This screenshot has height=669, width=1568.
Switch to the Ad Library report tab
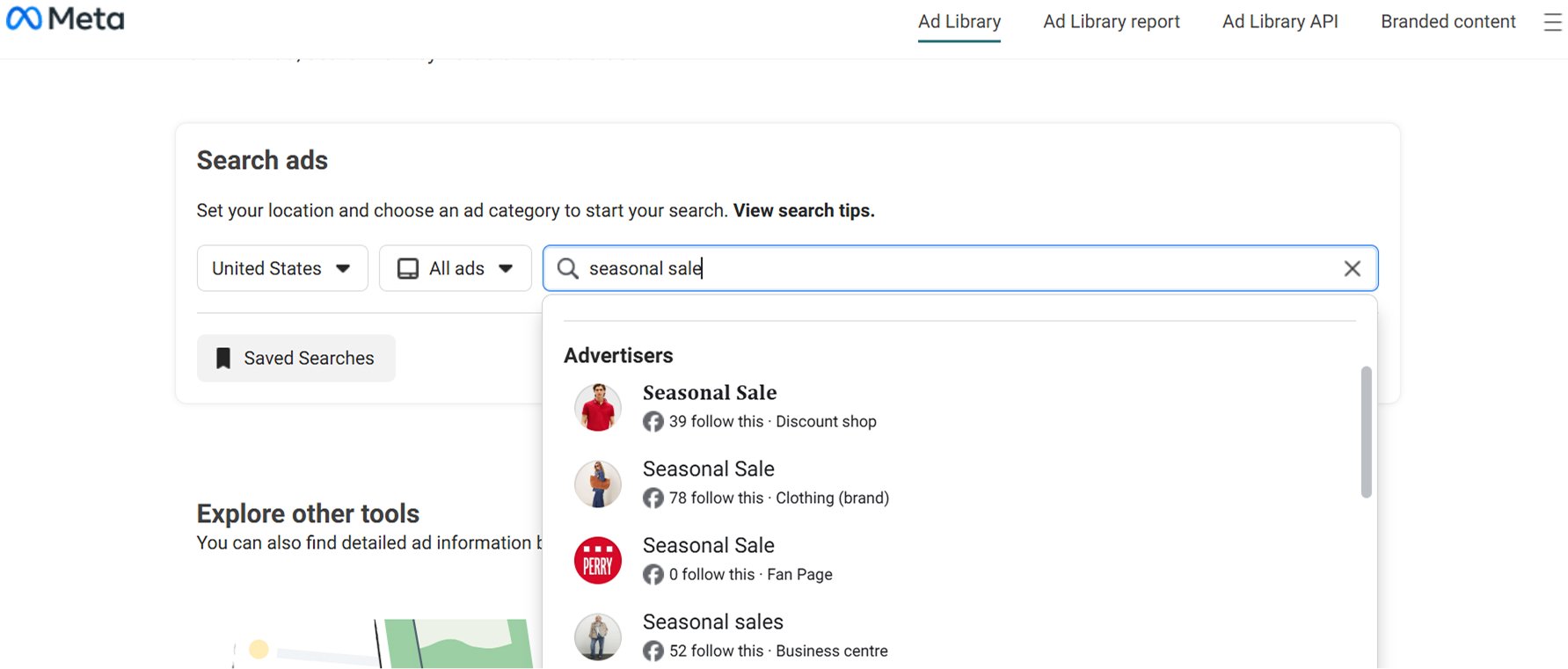(1111, 22)
